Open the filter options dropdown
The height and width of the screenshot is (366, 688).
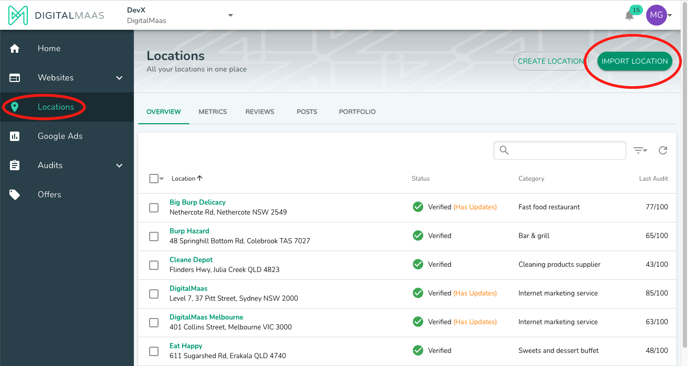640,151
